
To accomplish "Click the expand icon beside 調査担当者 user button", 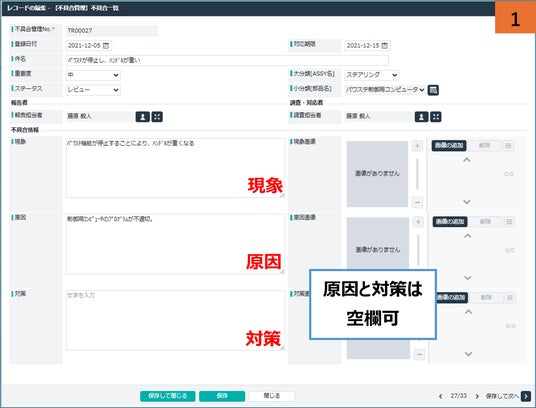I will [x=436, y=117].
